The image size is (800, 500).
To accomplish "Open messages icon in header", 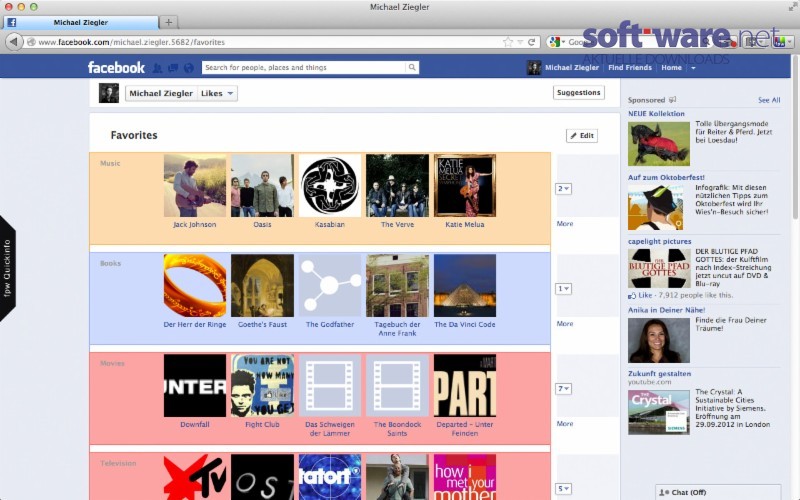I will tap(173, 68).
